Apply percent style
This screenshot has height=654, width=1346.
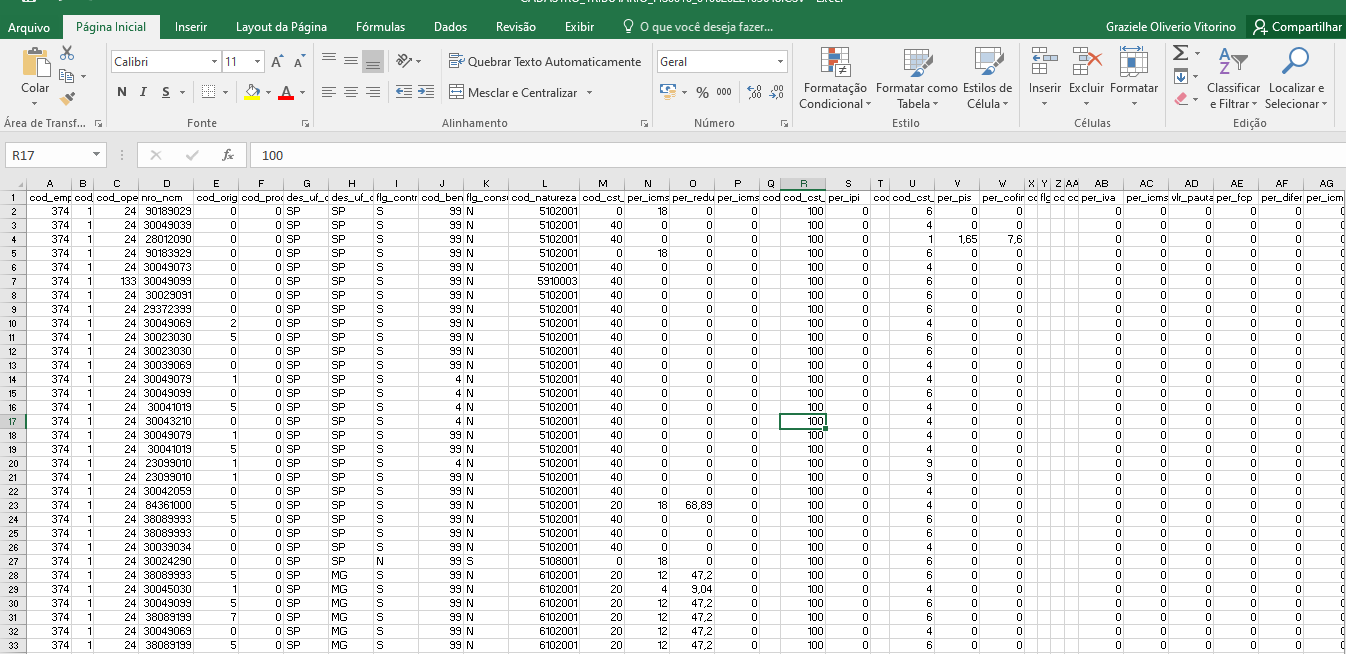702,92
